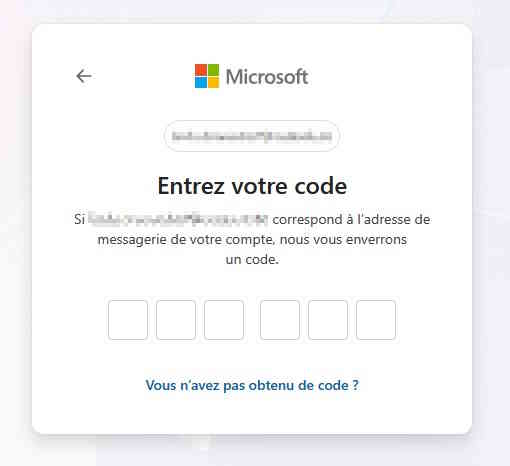
Task: Click the "Entrez votre code" heading
Action: tap(252, 186)
